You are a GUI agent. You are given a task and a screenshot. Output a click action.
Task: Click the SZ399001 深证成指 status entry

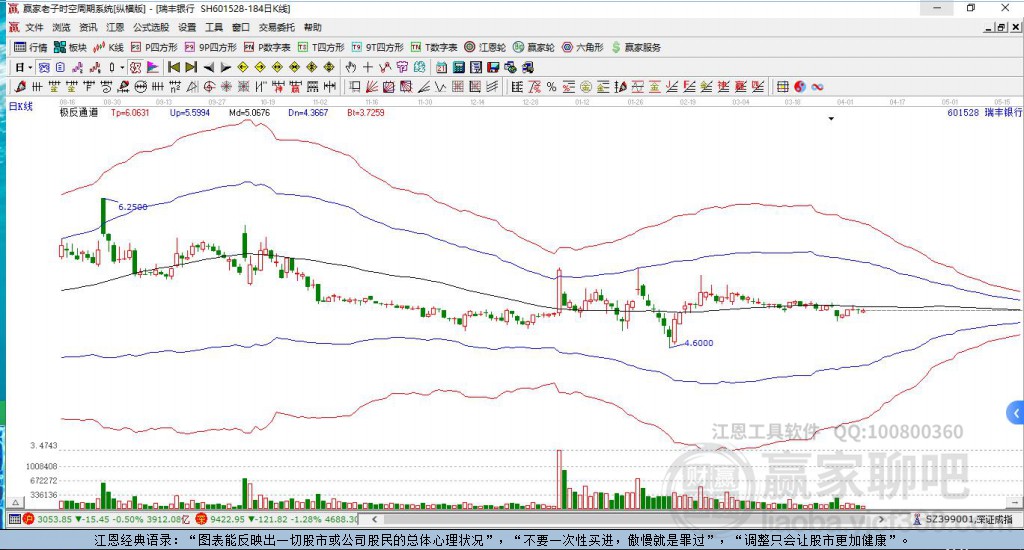963,519
